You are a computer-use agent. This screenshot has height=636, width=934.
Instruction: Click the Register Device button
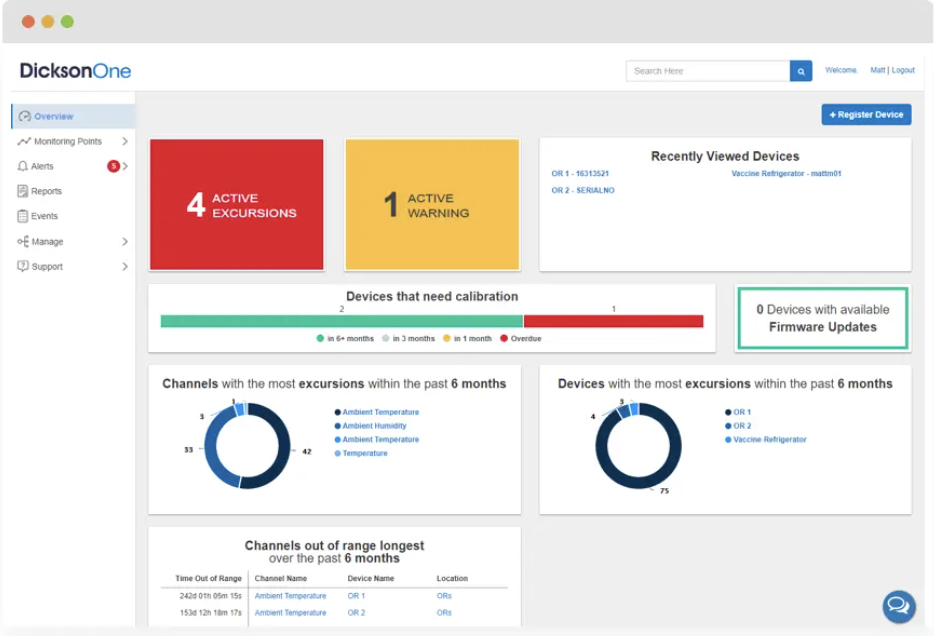(866, 115)
